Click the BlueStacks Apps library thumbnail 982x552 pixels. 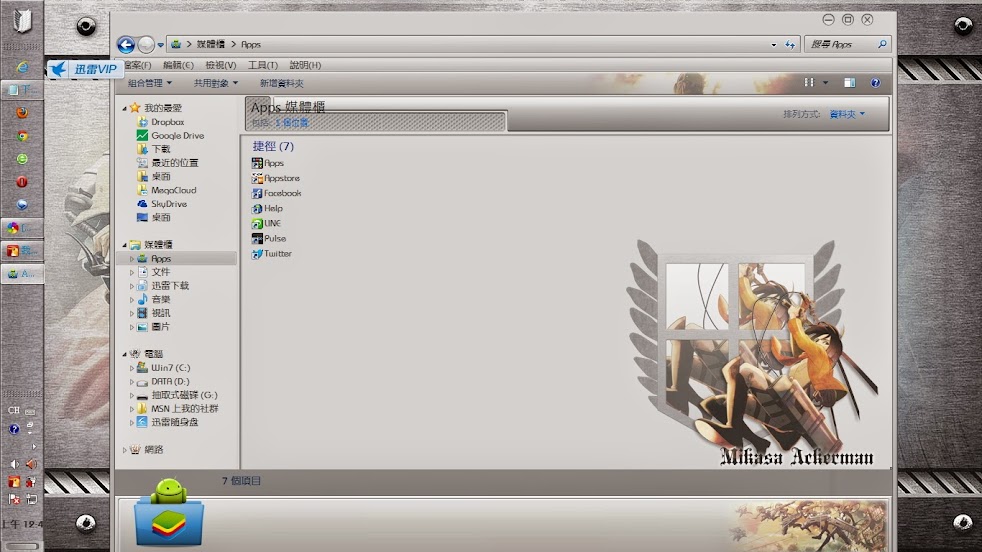169,511
